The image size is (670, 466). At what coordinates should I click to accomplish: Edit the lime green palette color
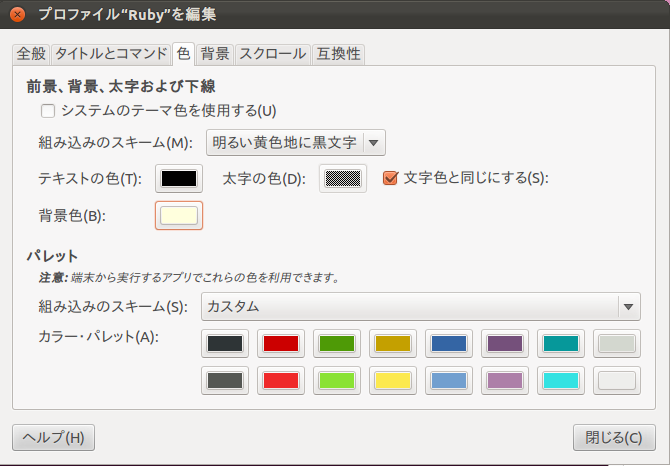pos(337,381)
